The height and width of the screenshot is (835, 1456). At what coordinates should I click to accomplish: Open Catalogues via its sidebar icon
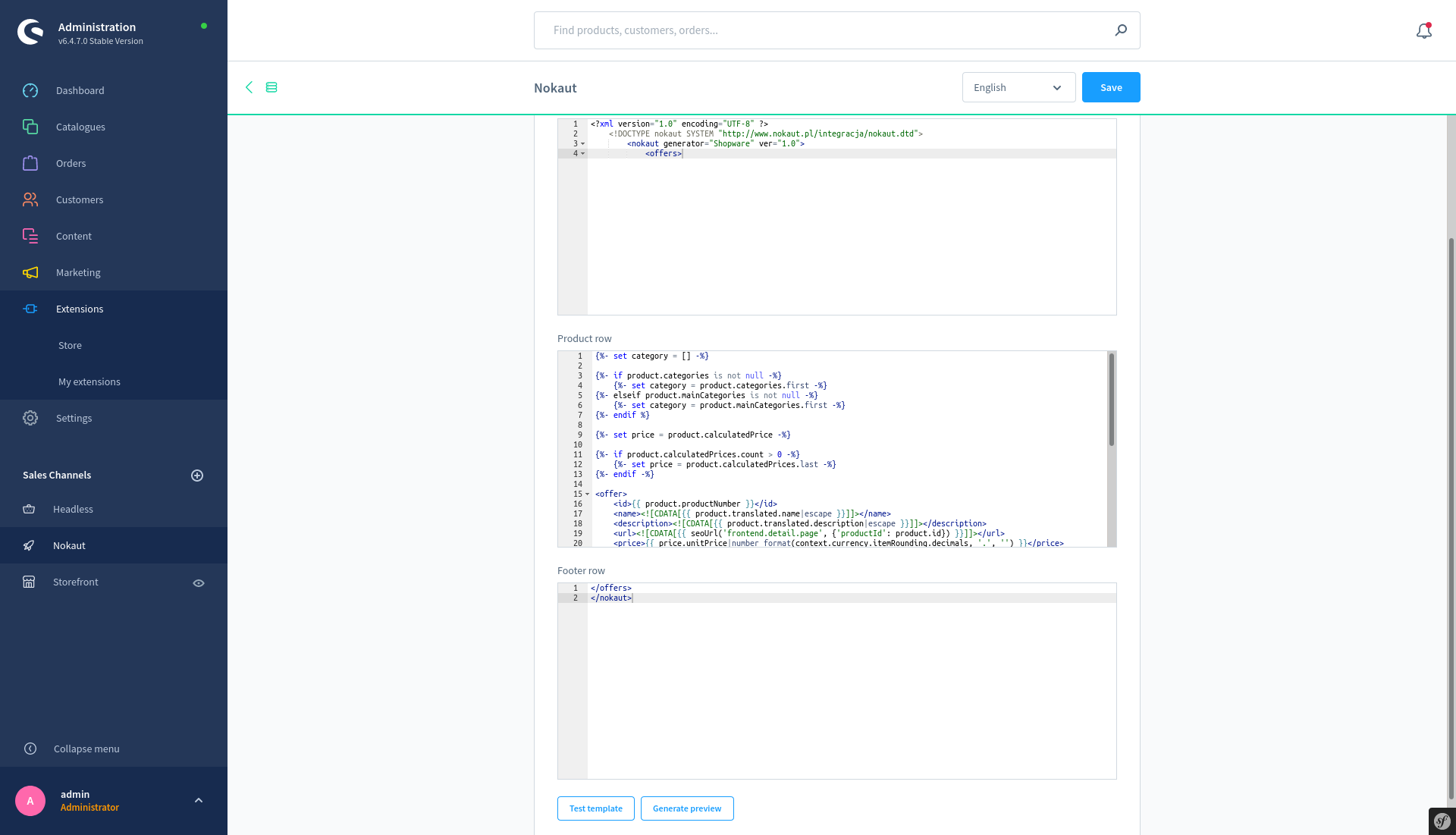tap(30, 127)
